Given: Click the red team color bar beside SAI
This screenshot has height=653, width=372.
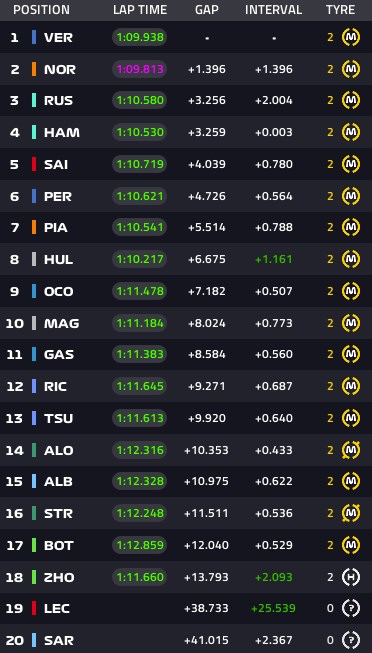Looking at the screenshot, I should click(x=34, y=164).
